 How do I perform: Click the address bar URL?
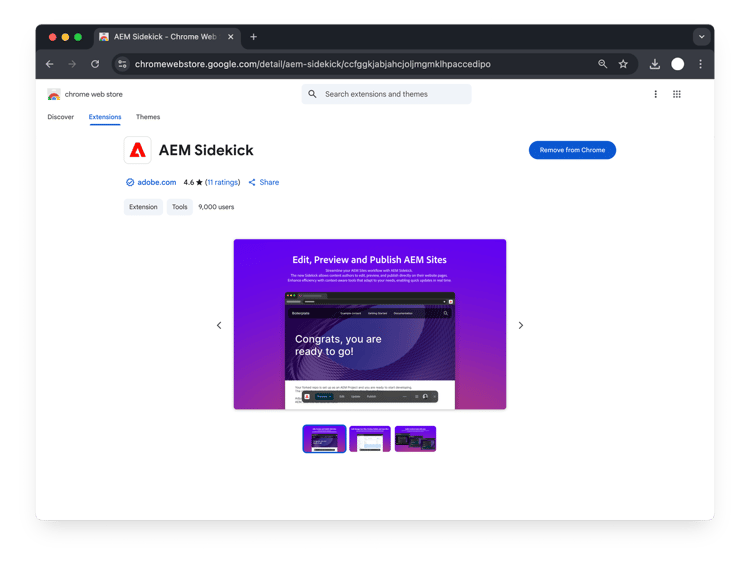click(x=312, y=64)
